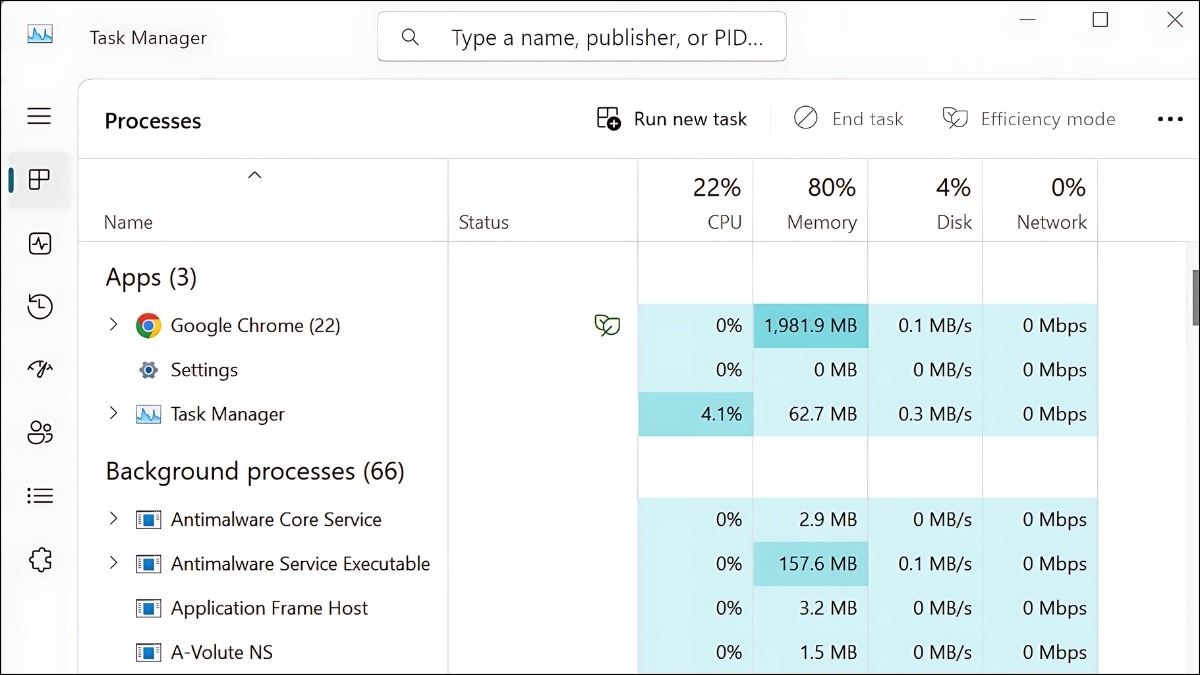Image resolution: width=1200 pixels, height=675 pixels.
Task: Open the Startup apps page icon
Action: pyautogui.click(x=40, y=370)
